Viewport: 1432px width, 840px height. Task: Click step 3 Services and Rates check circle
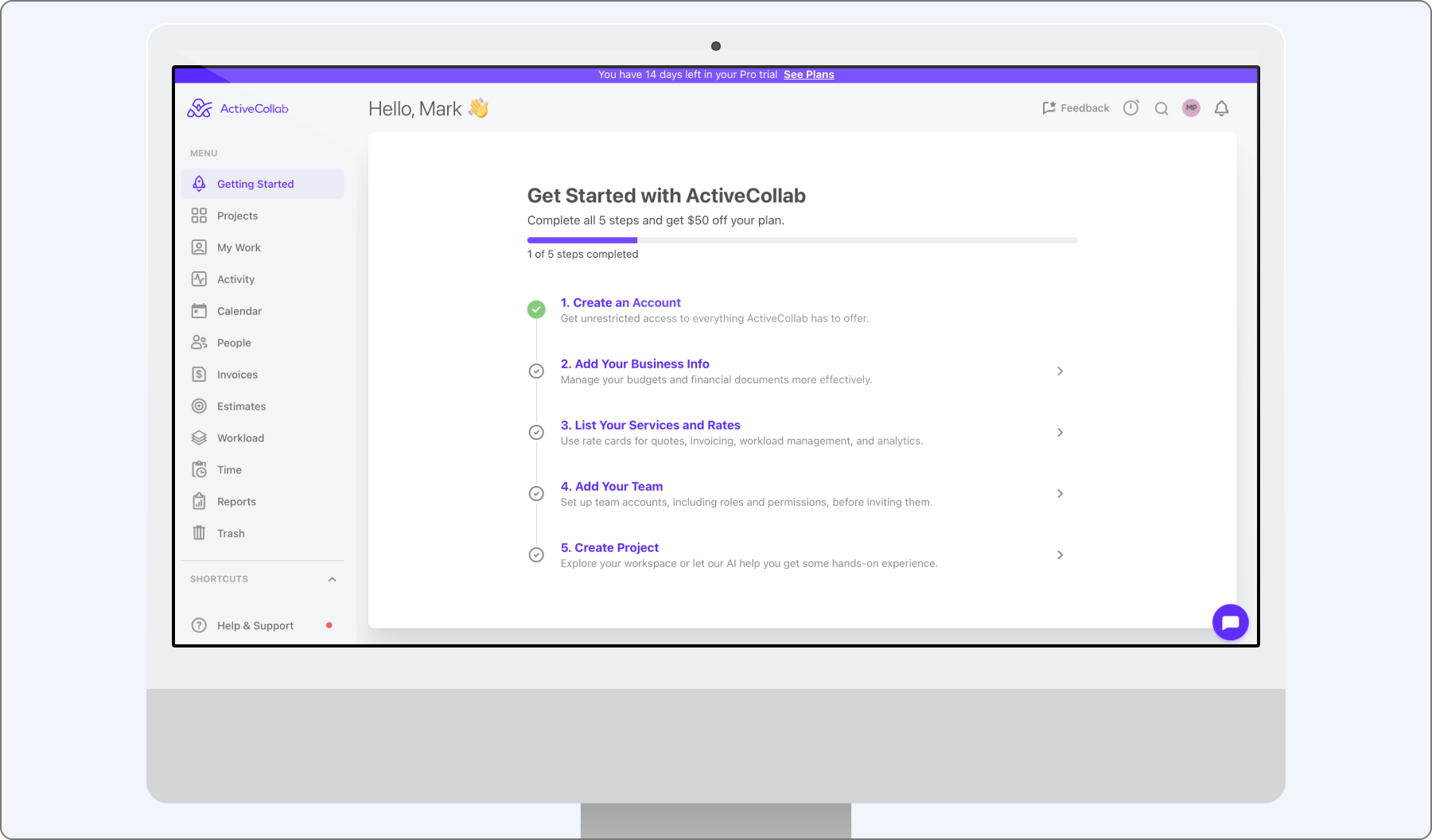pyautogui.click(x=536, y=432)
